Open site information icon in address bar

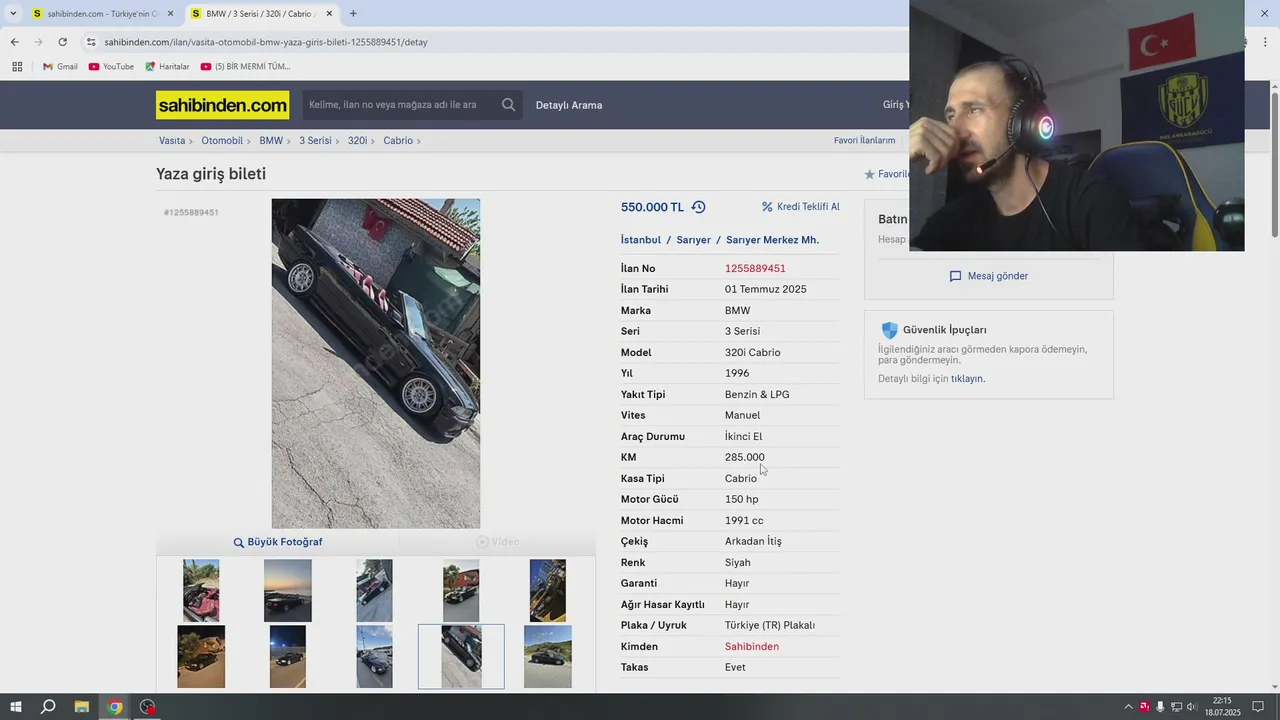point(91,42)
